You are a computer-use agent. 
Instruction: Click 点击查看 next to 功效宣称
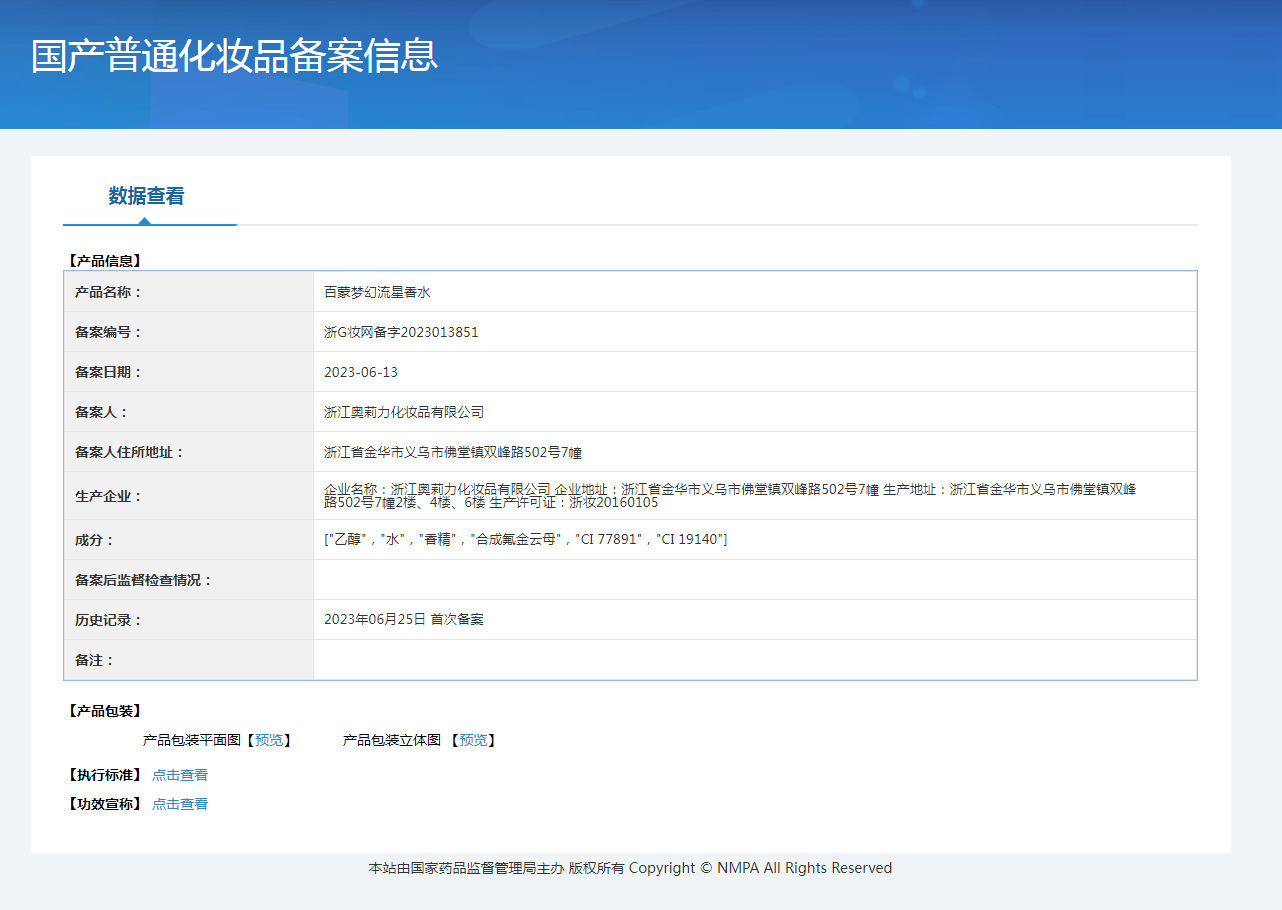click(180, 804)
